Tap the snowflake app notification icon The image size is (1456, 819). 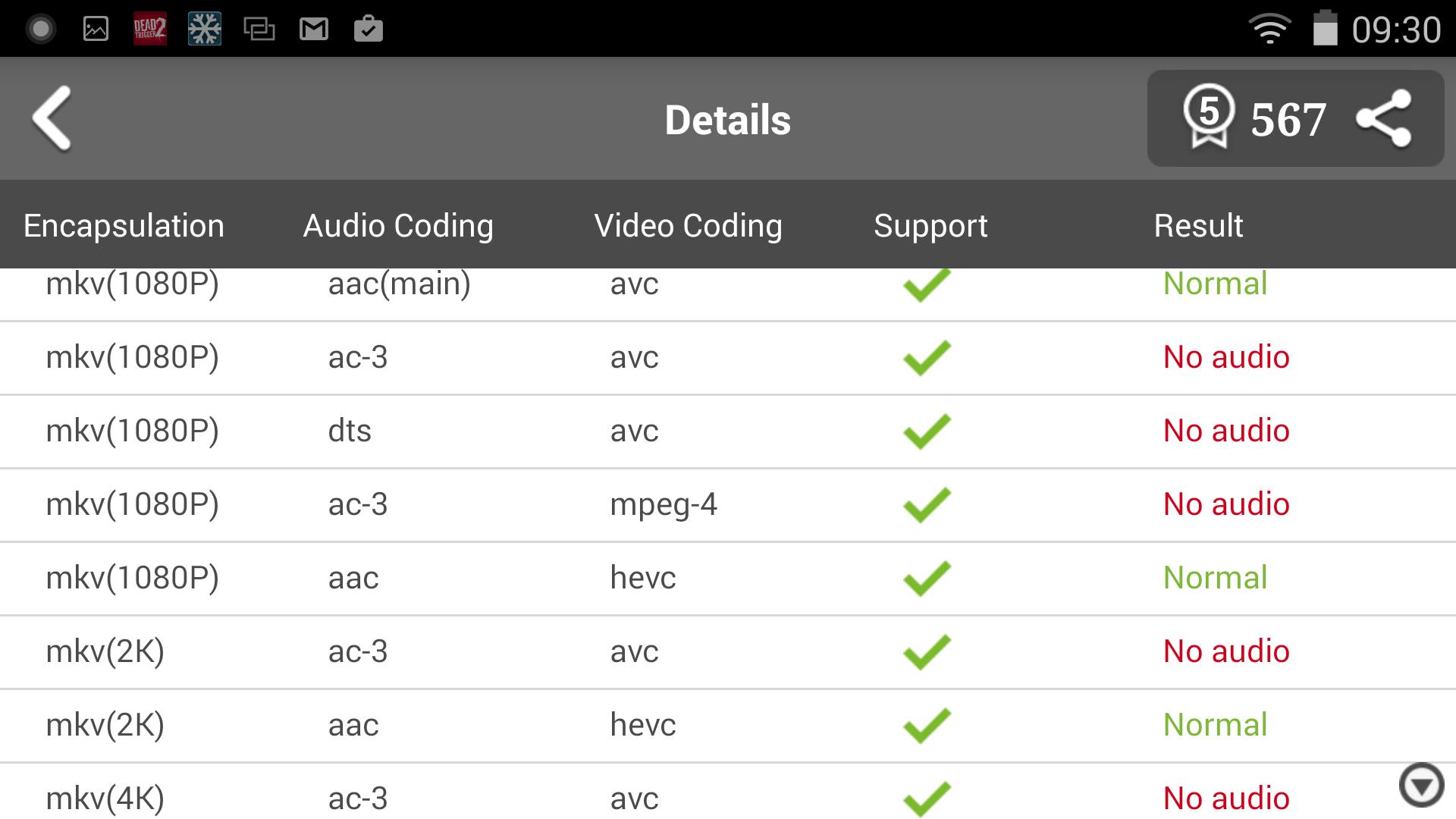(205, 29)
